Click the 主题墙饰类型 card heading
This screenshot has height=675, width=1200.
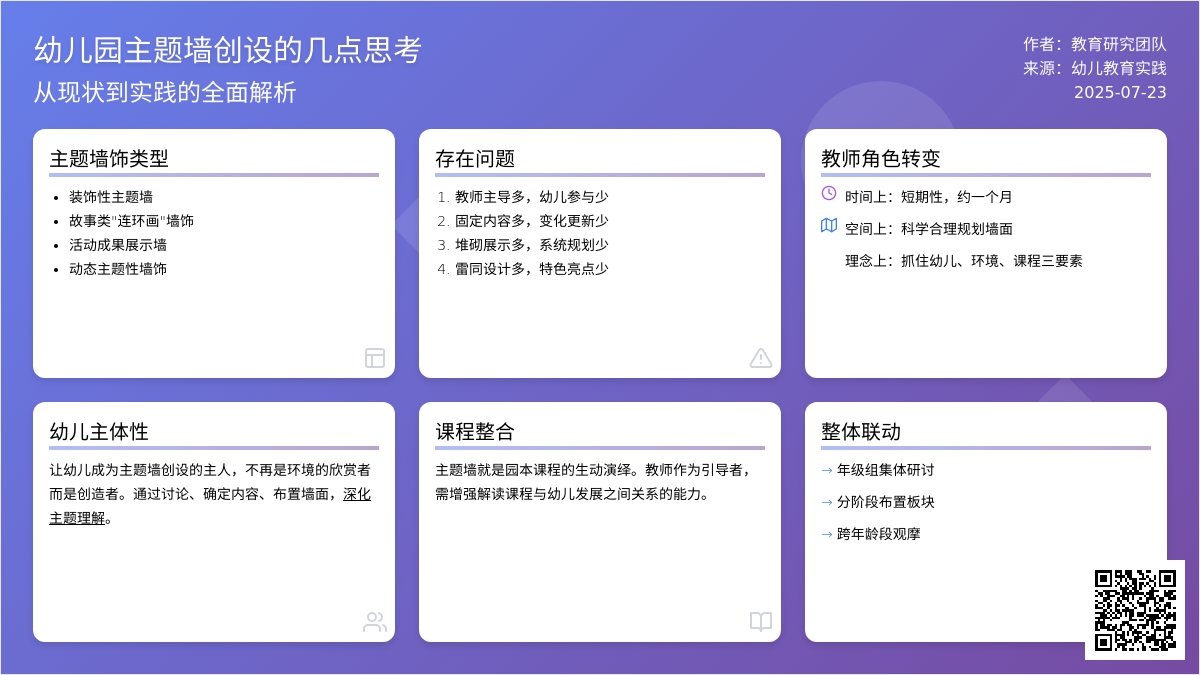(109, 159)
